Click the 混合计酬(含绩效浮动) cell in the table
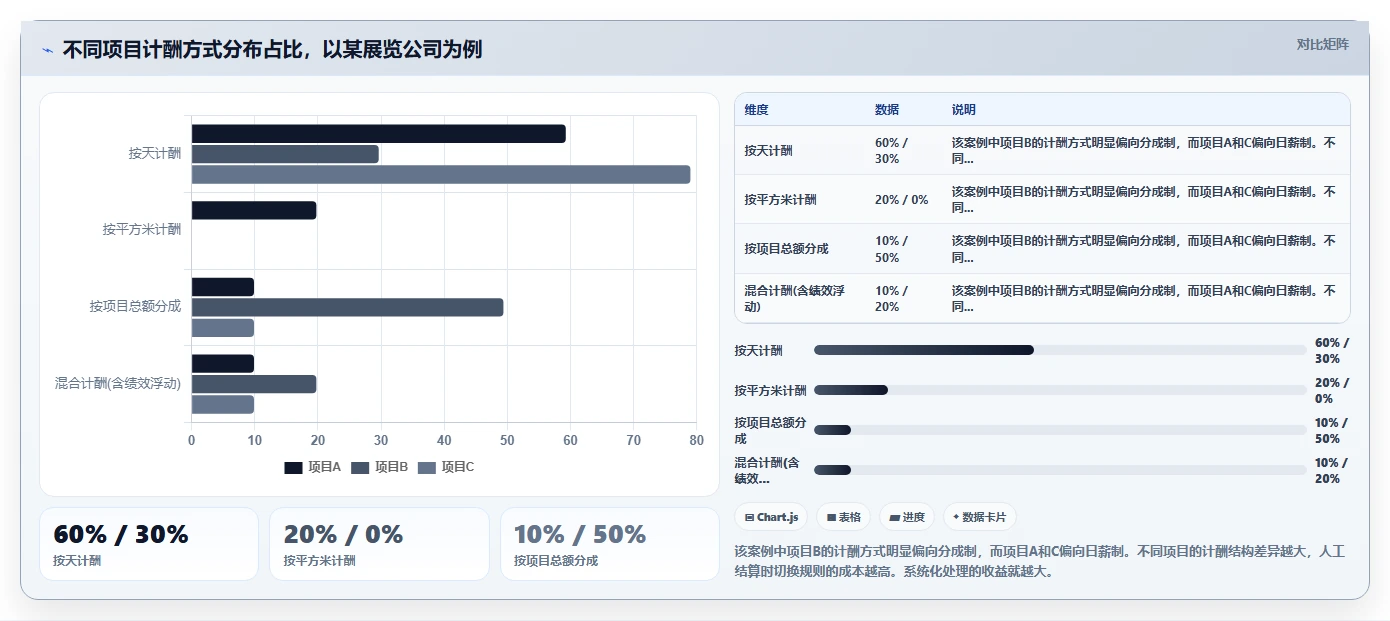Image resolution: width=1390 pixels, height=621 pixels. (x=795, y=299)
